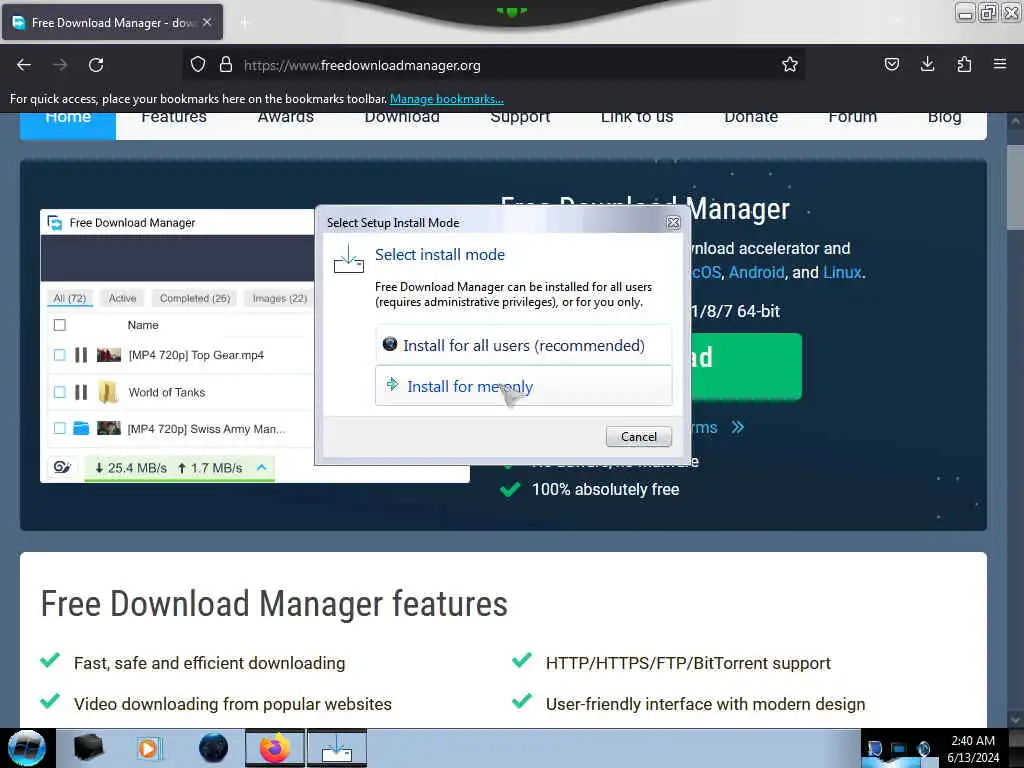This screenshot has height=768, width=1024.
Task: Open the globe taskbar icon
Action: pos(214,748)
